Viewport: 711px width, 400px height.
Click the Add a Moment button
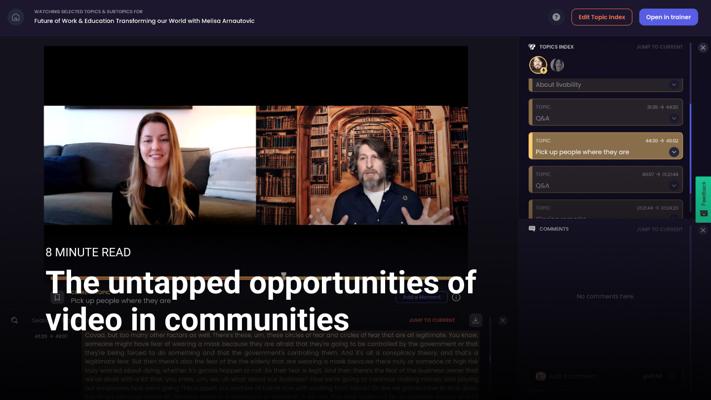click(x=421, y=297)
